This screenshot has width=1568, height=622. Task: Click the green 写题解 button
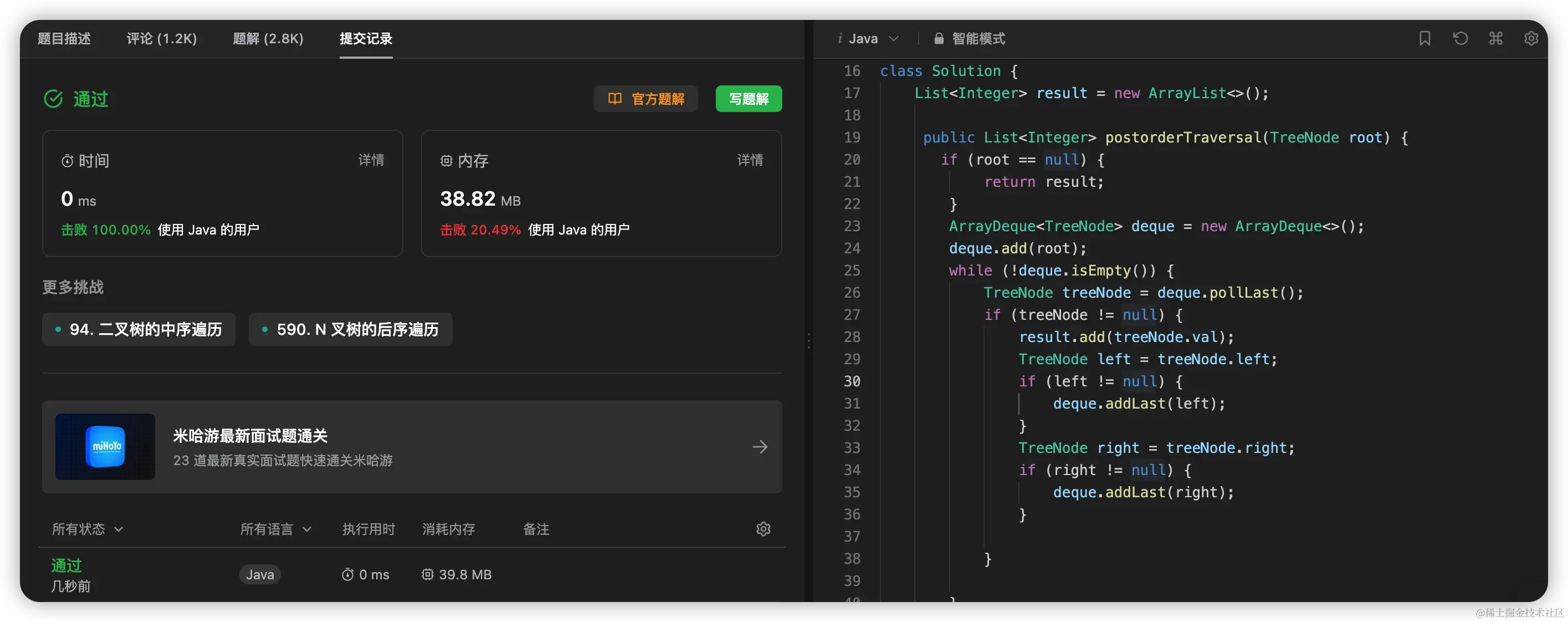click(x=748, y=99)
